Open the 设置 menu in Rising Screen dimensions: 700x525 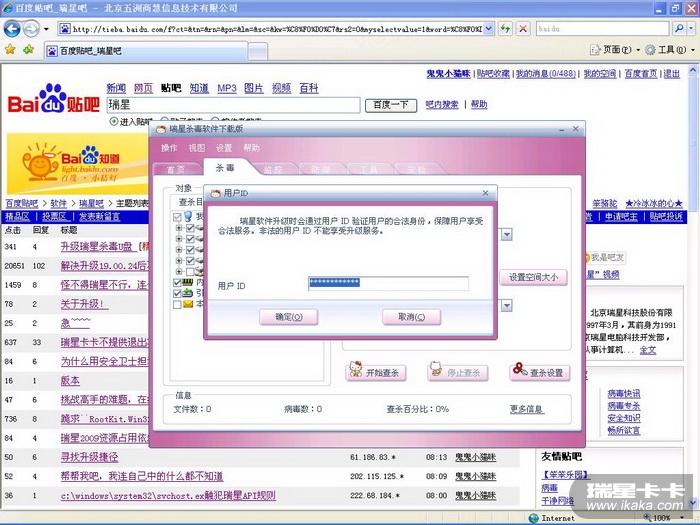224,148
